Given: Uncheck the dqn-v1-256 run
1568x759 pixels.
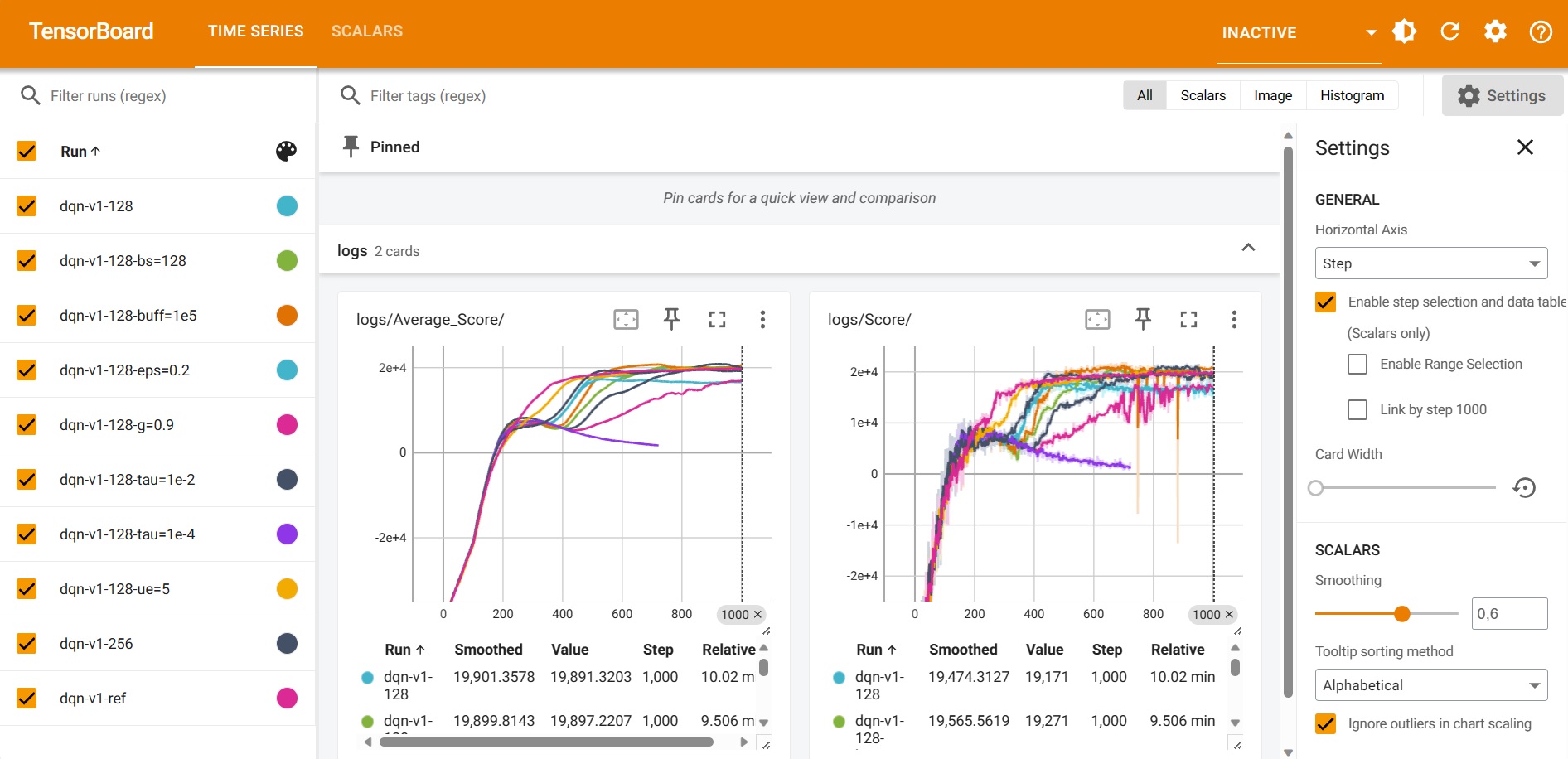Looking at the screenshot, I should pyautogui.click(x=27, y=643).
